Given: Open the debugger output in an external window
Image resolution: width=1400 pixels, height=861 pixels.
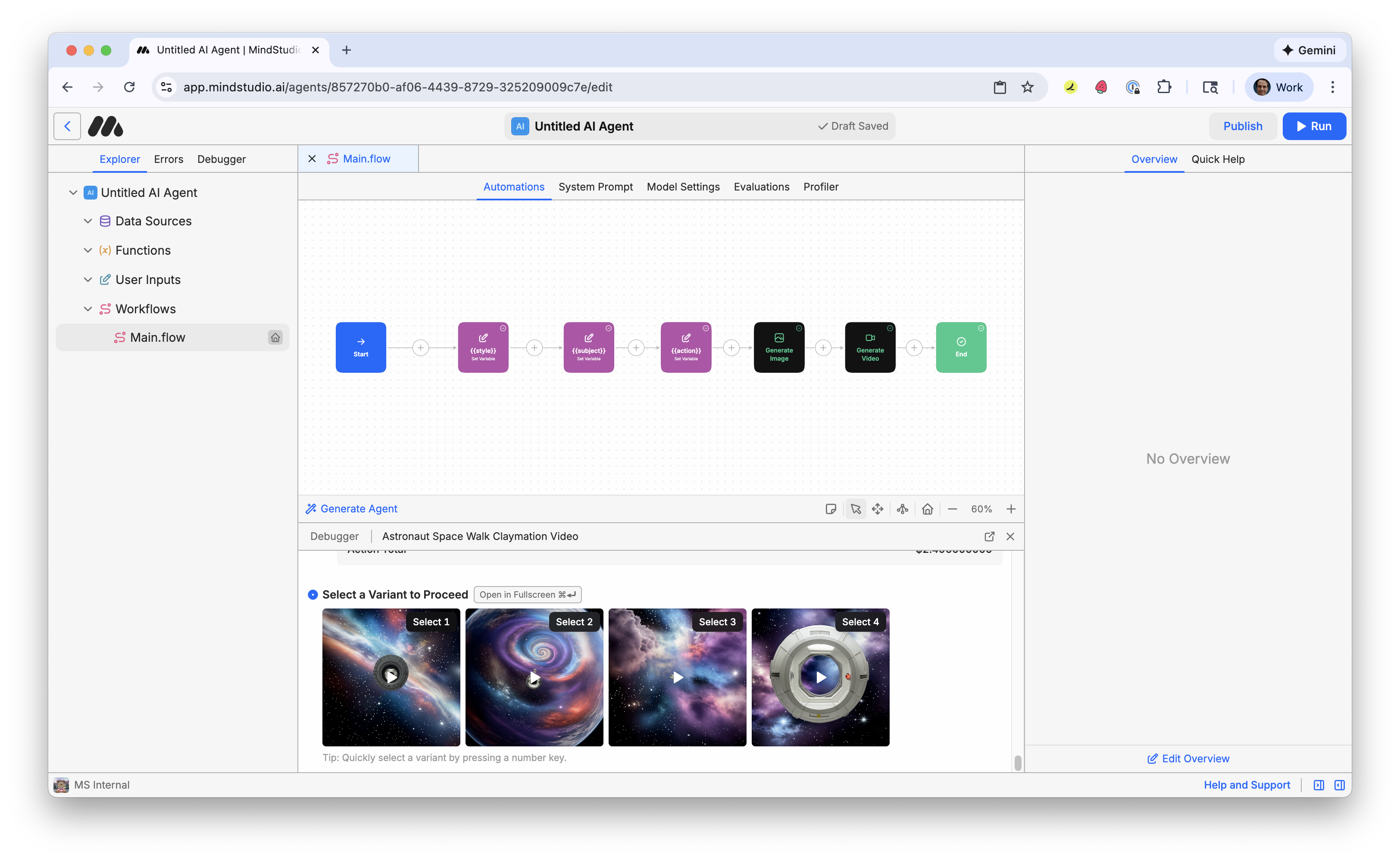Looking at the screenshot, I should point(989,536).
